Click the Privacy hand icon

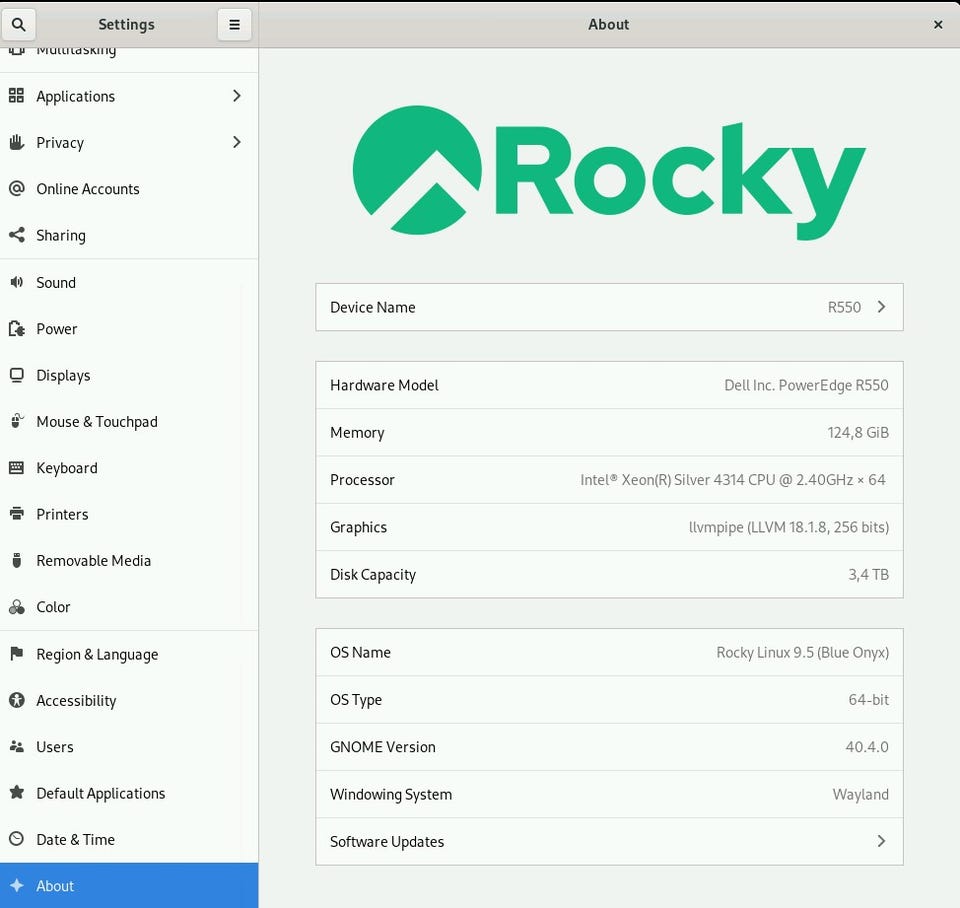click(17, 142)
